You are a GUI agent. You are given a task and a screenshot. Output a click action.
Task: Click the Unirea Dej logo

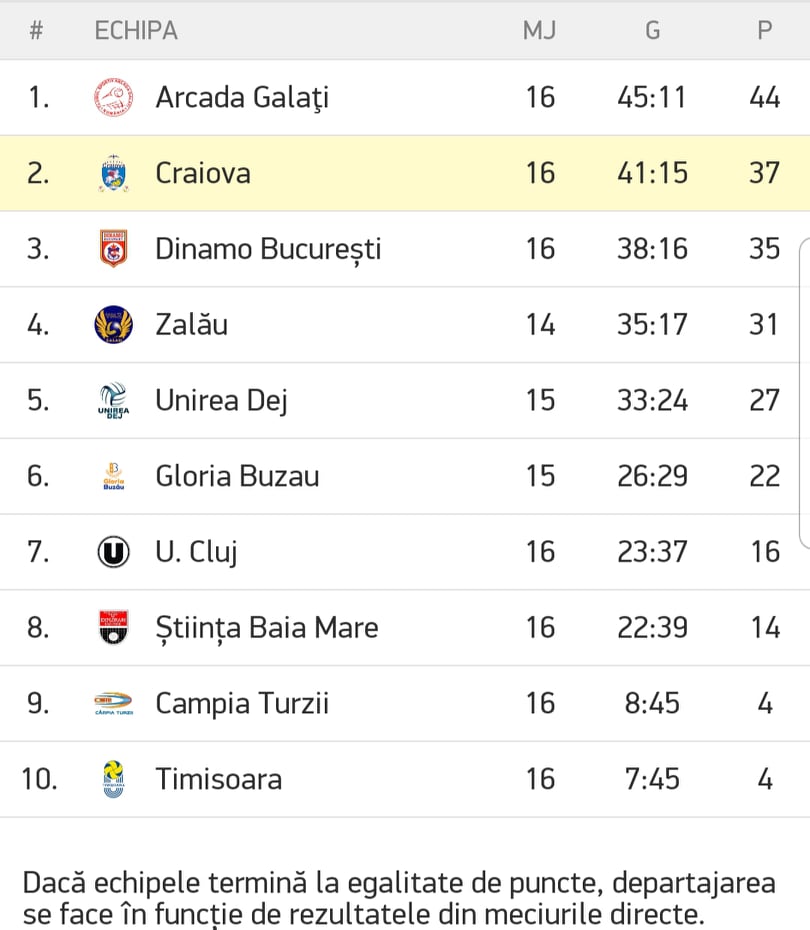[113, 401]
